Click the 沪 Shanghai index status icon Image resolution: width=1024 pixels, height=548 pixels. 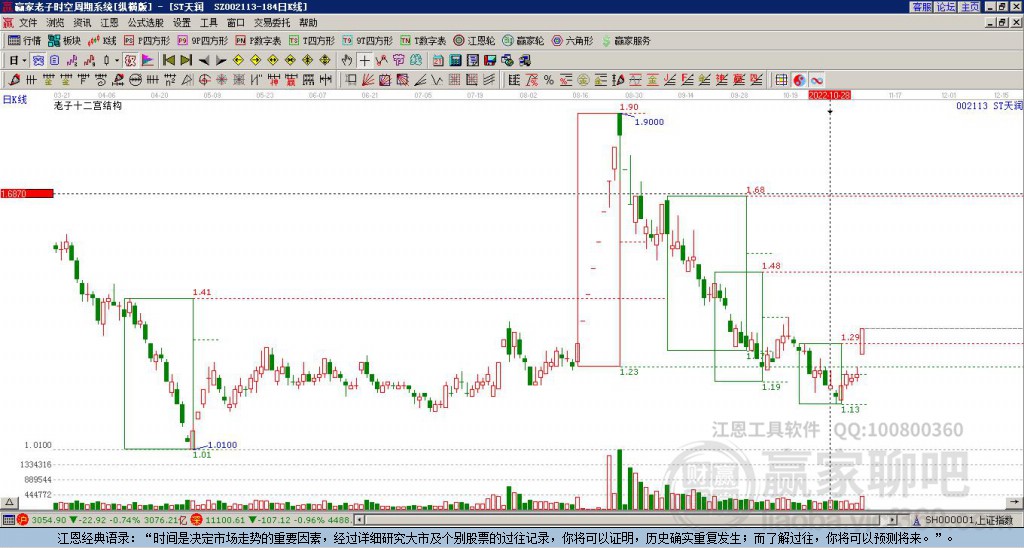click(x=24, y=520)
